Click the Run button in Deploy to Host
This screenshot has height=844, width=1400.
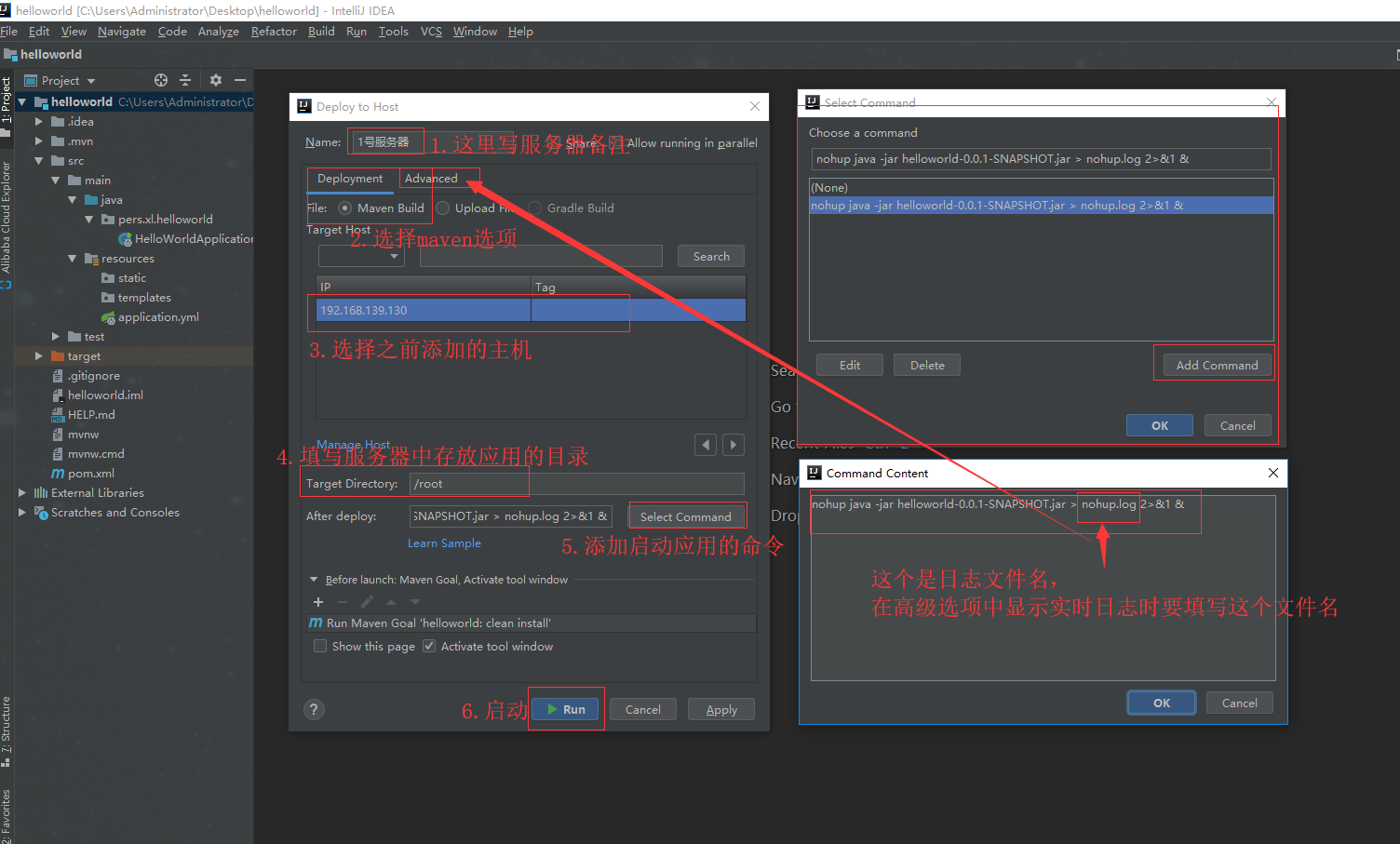point(566,709)
